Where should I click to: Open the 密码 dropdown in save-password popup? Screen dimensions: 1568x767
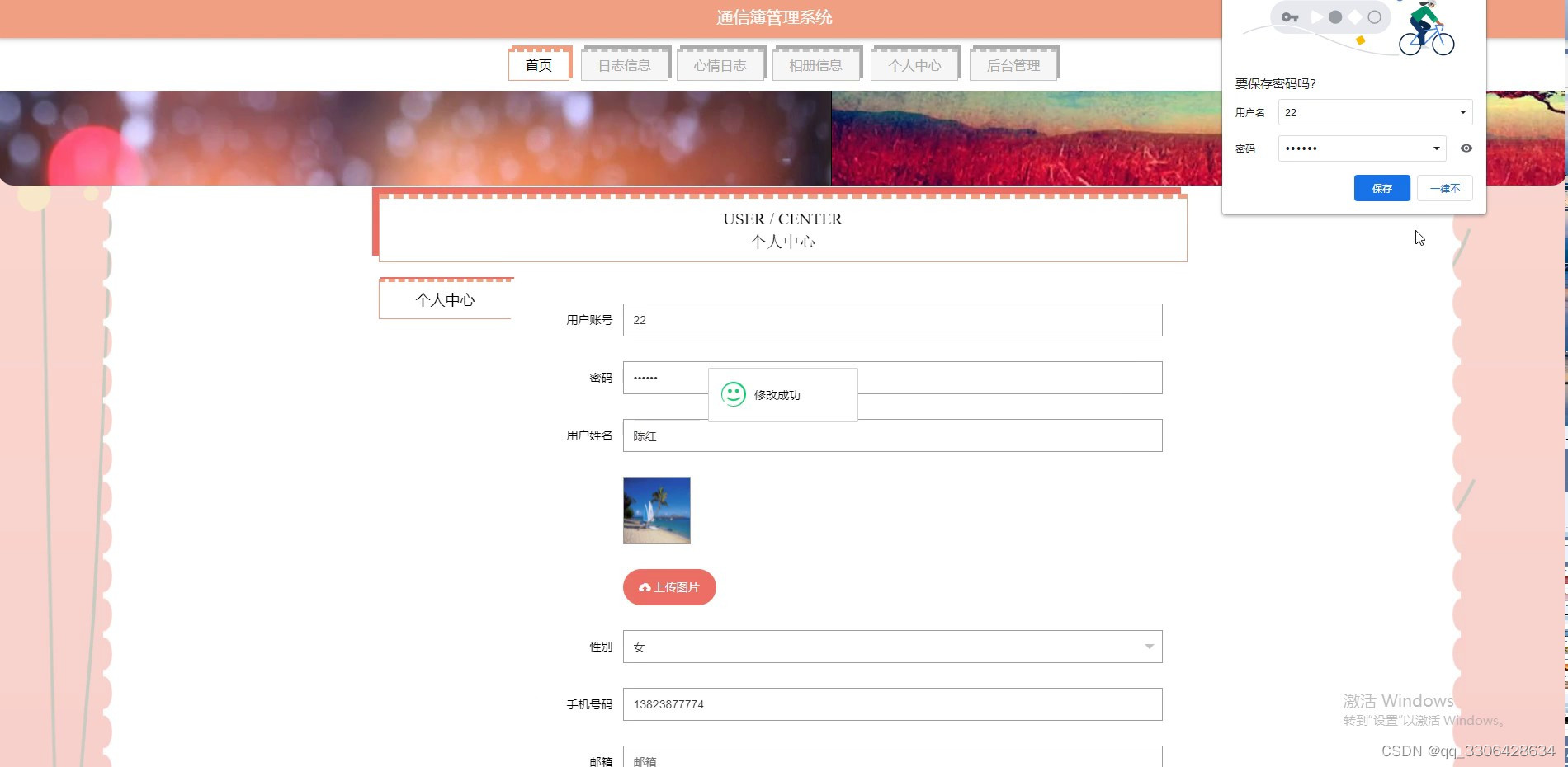tap(1362, 148)
